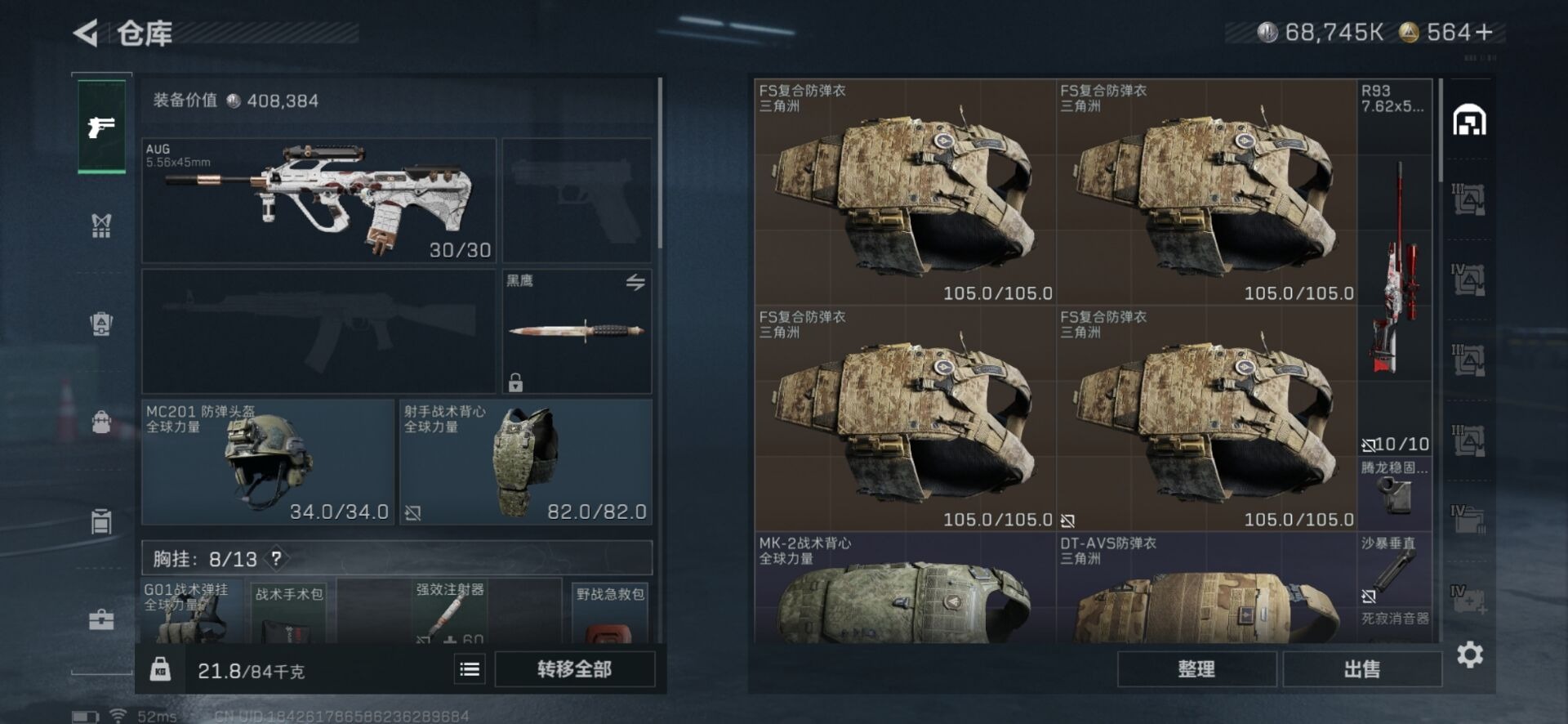Toggle the lock icon on 黑鹰 knife slot
The width and height of the screenshot is (1568, 724).
point(515,382)
